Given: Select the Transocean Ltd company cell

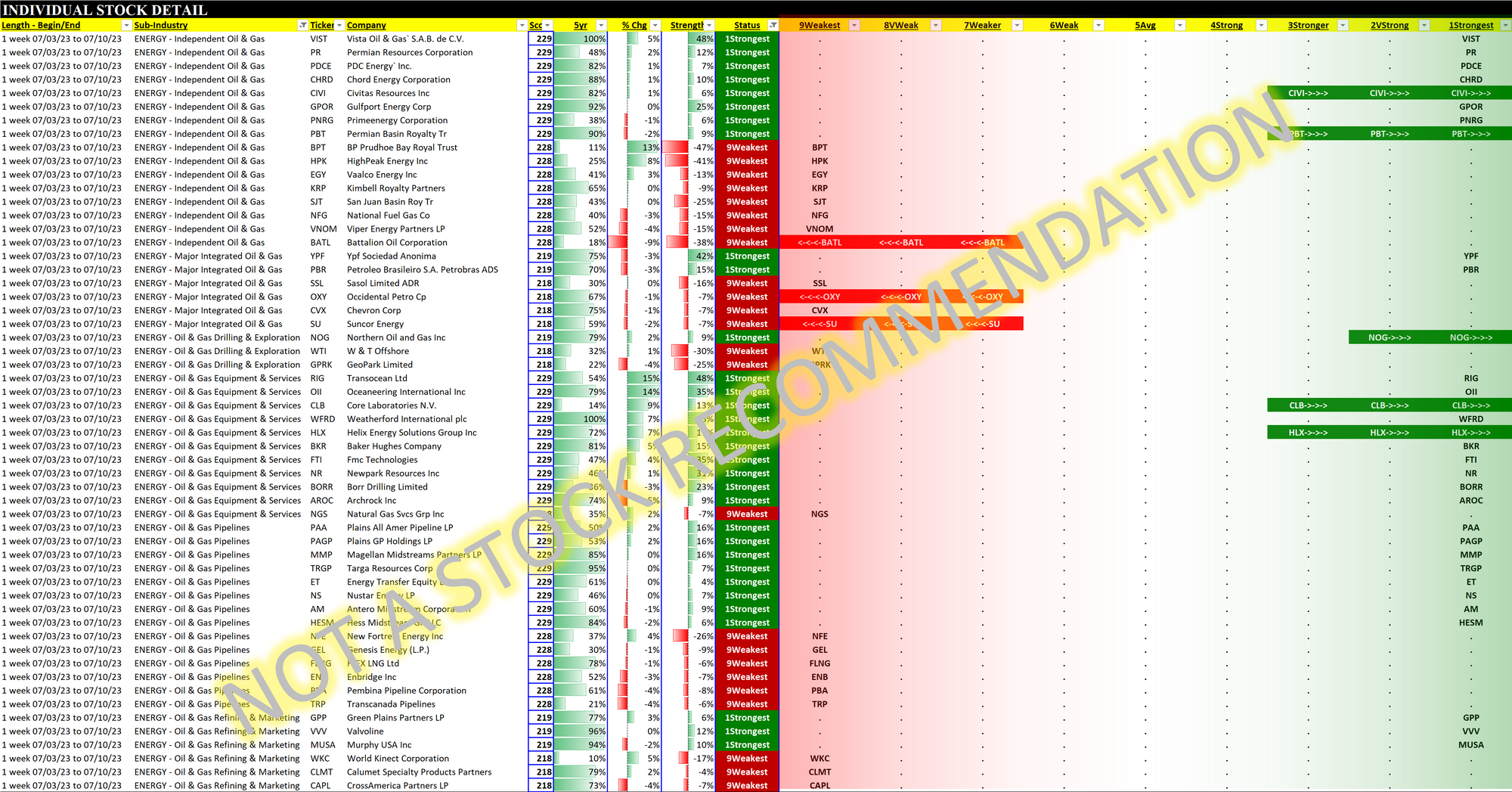Looking at the screenshot, I should (436, 378).
